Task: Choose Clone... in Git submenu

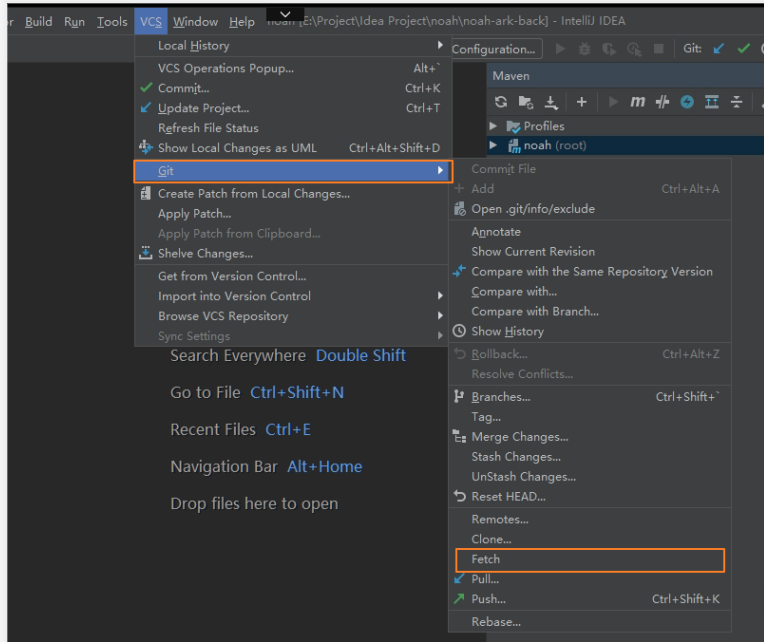Action: coord(590,540)
